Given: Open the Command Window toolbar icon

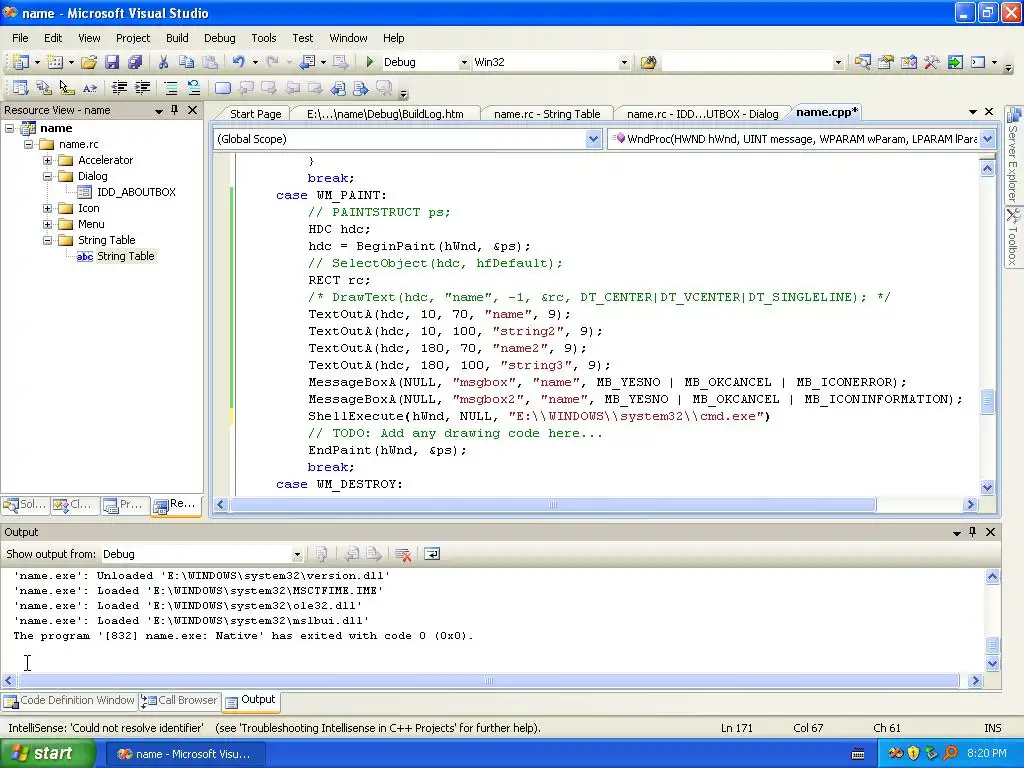Looking at the screenshot, I should [x=978, y=62].
